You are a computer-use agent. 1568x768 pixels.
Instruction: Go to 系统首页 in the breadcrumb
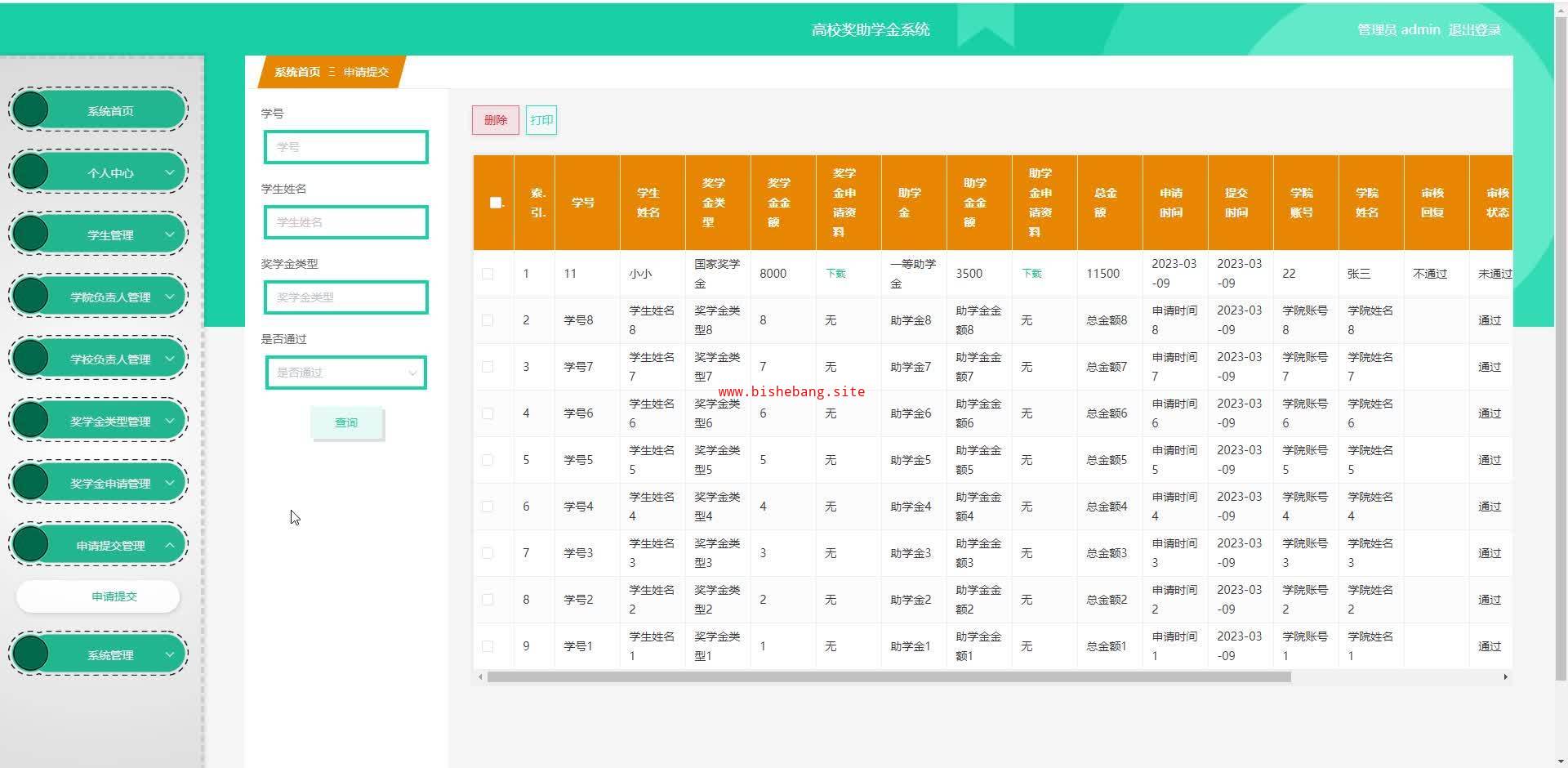(x=296, y=72)
